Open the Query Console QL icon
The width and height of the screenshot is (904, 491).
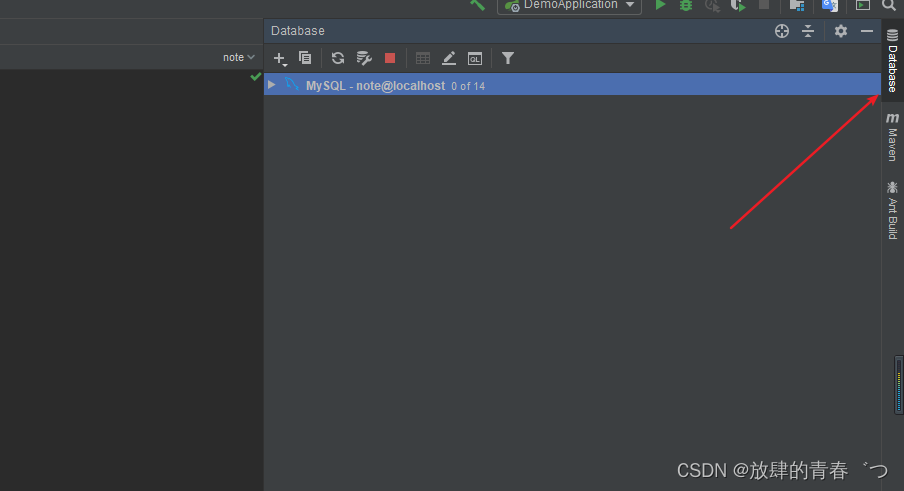point(474,59)
